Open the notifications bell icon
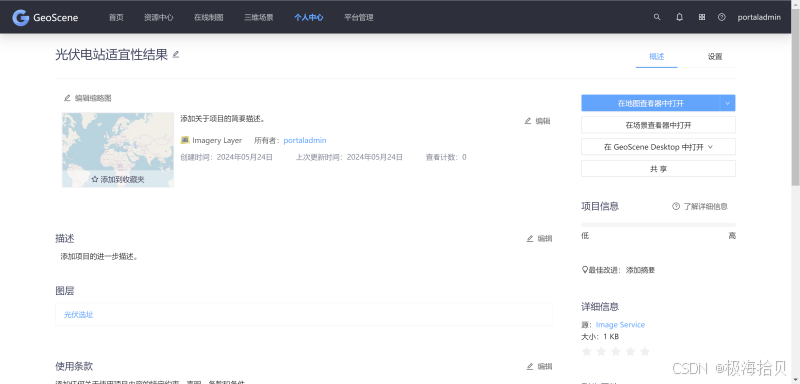Viewport: 800px width, 384px height. click(679, 17)
